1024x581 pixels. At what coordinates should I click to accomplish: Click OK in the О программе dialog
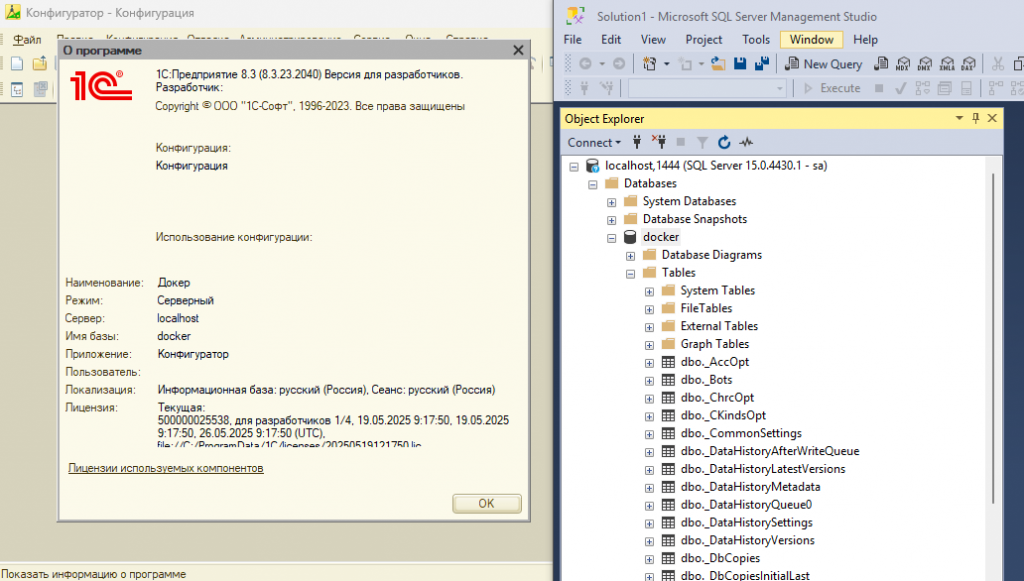(487, 503)
